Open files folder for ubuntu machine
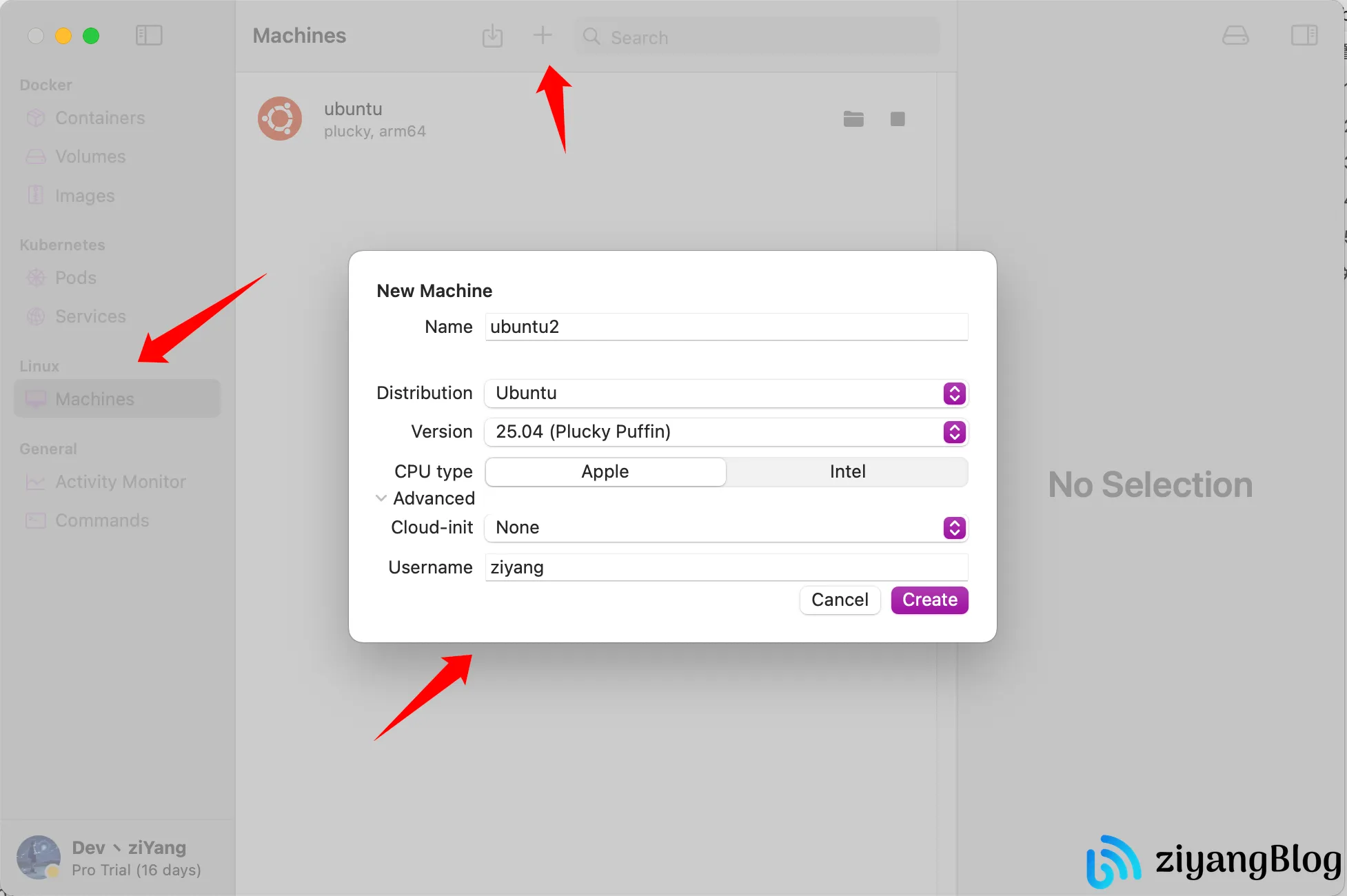 pyautogui.click(x=853, y=119)
